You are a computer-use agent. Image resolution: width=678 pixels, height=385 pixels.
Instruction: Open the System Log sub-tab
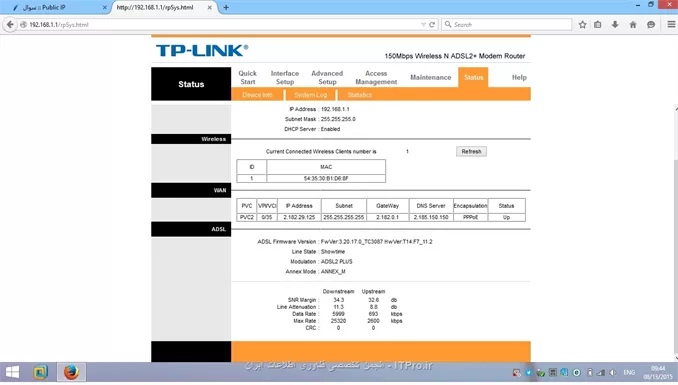coord(310,95)
